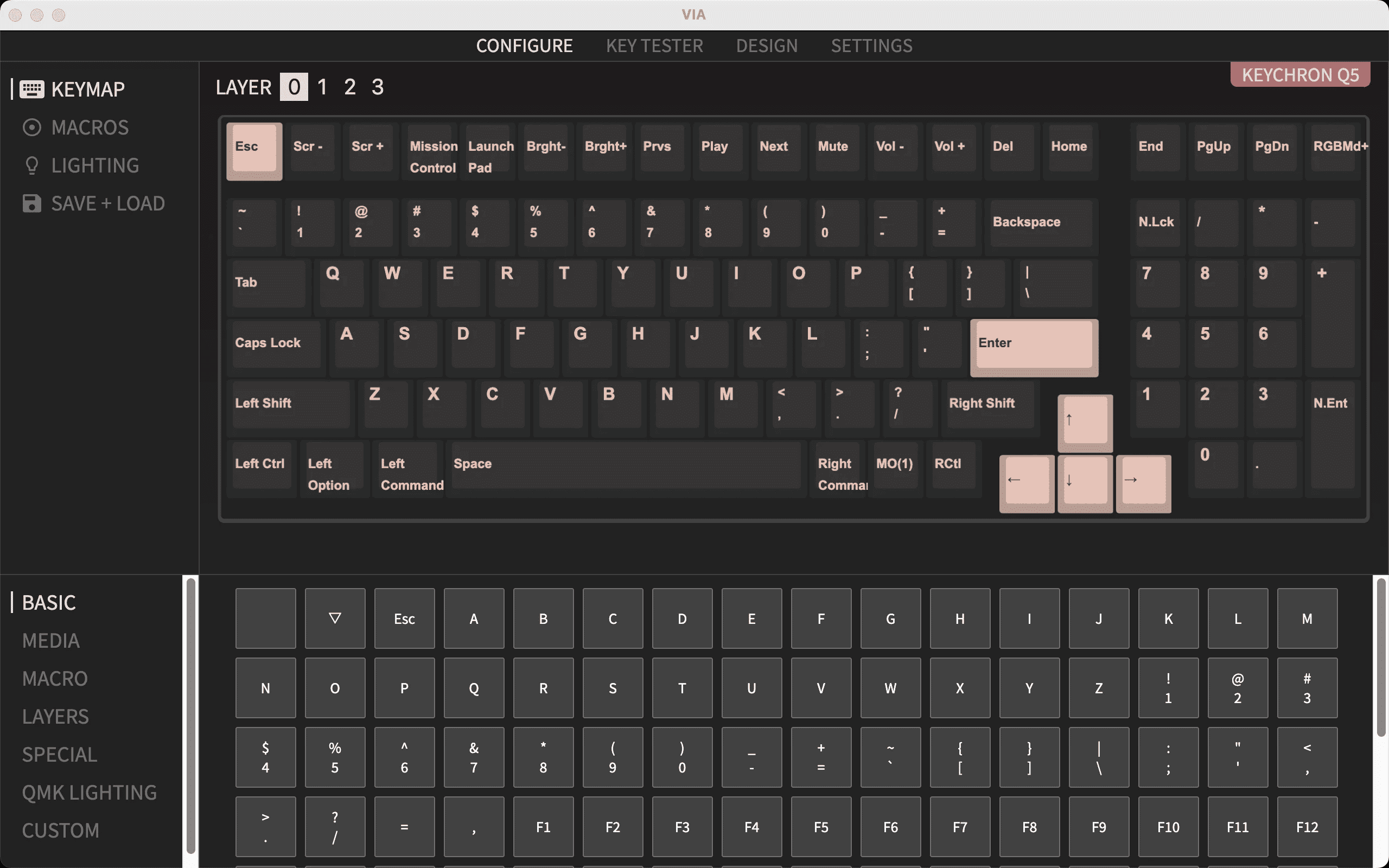
Task: Switch to the KEY TESTER tab
Action: click(654, 46)
